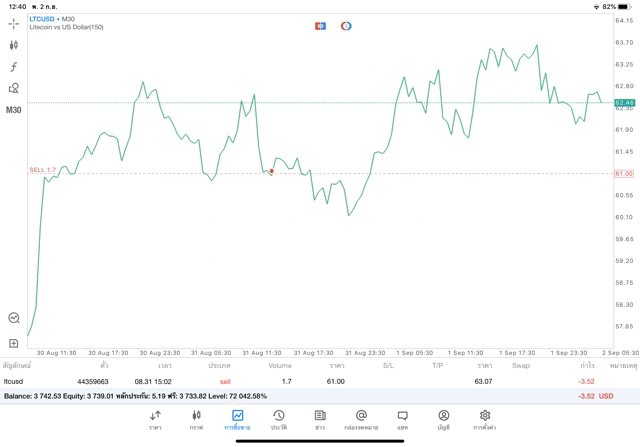This screenshot has height=447, width=640.
Task: Sort positions by the Volume column header
Action: [x=280, y=366]
